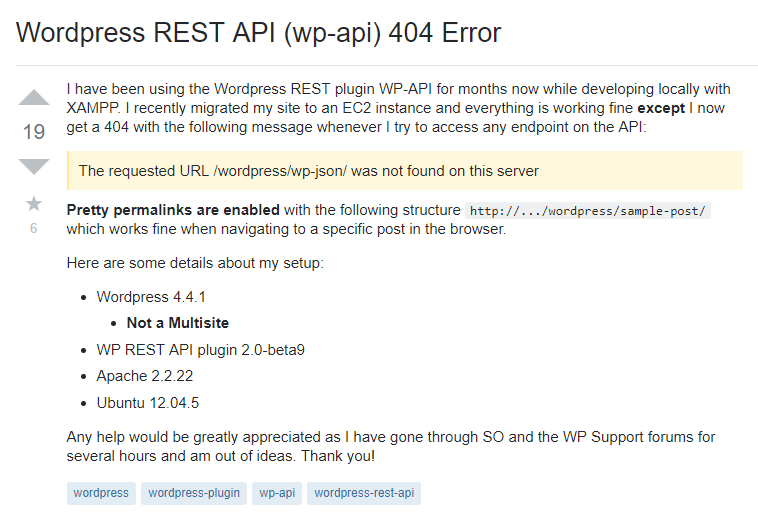Open the 'wordpress-rest-api' tag
Image resolution: width=758 pixels, height=524 pixels.
(364, 493)
